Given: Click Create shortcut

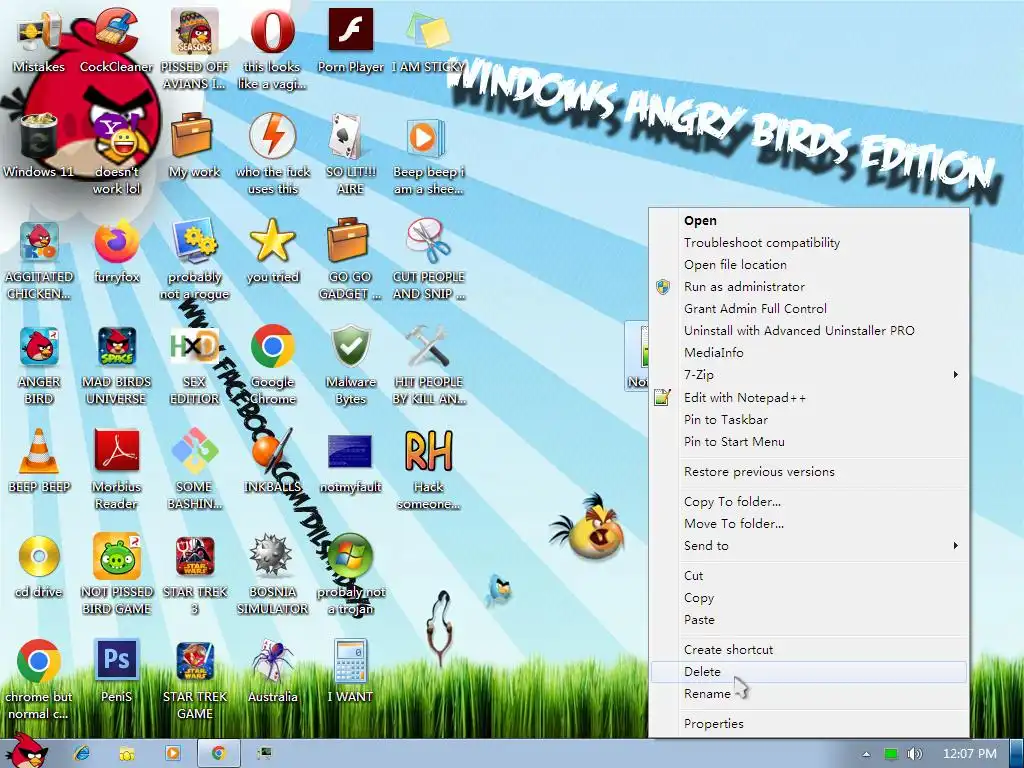Looking at the screenshot, I should (x=808, y=650).
